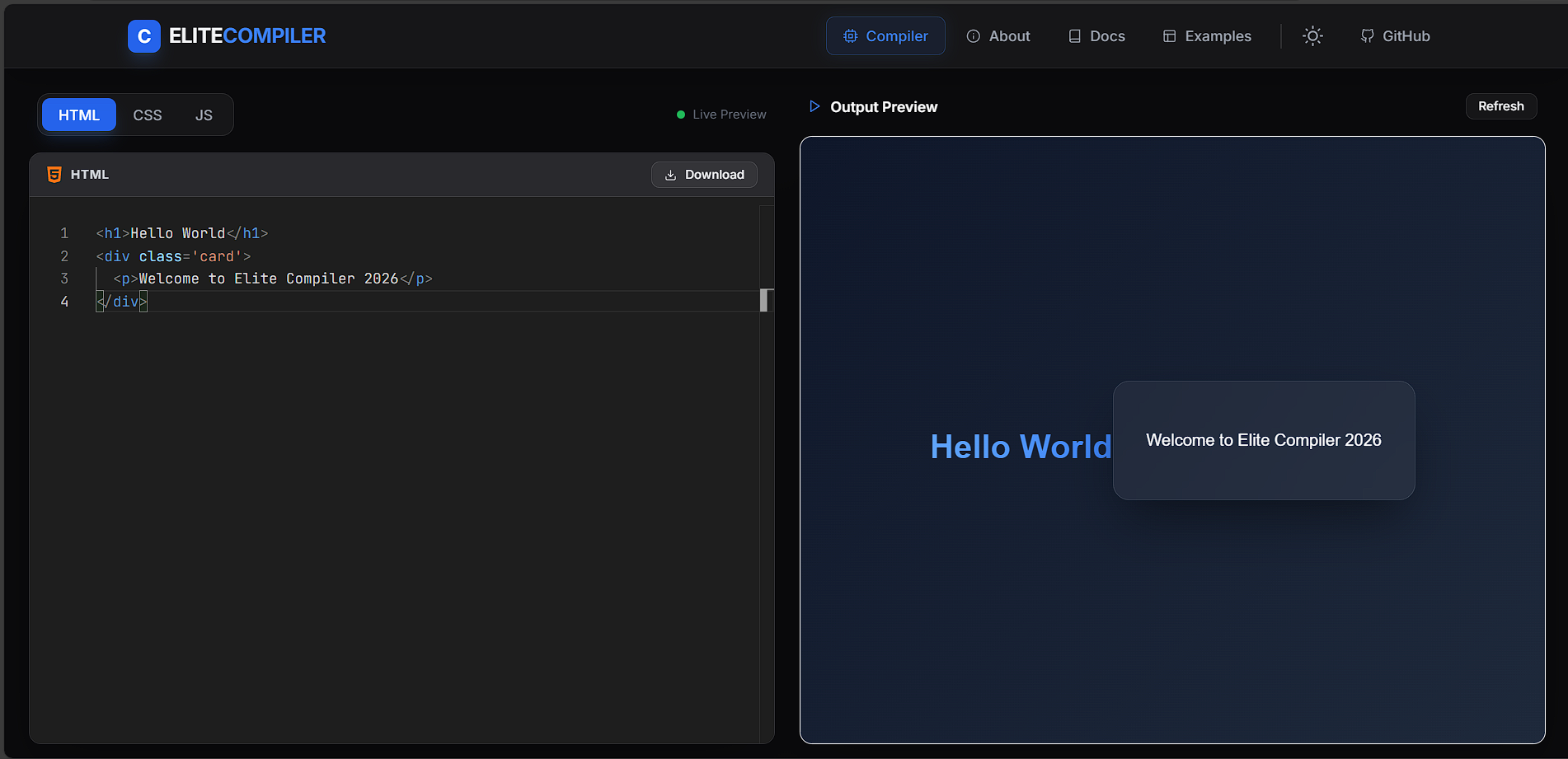The image size is (1568, 759).
Task: Select the HTML tab
Action: tap(79, 115)
